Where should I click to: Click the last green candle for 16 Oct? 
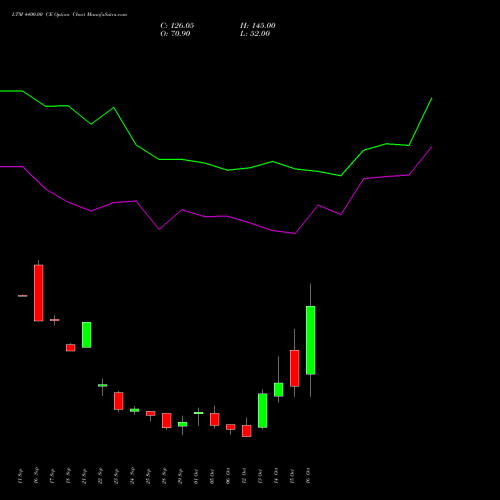[311, 340]
